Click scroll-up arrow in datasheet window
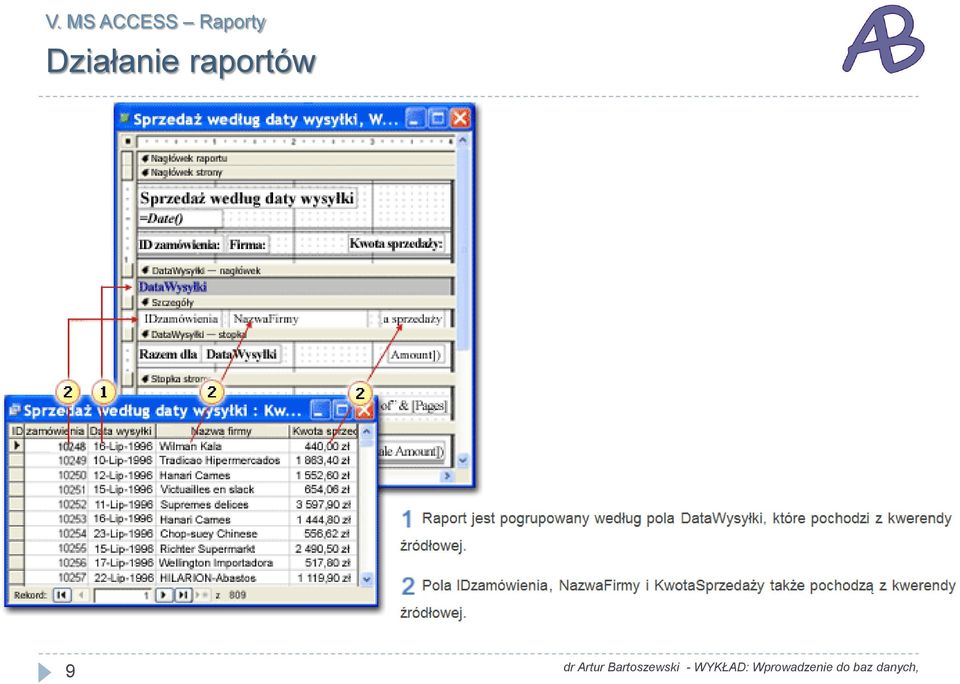This screenshot has height=684, width=960. point(367,432)
